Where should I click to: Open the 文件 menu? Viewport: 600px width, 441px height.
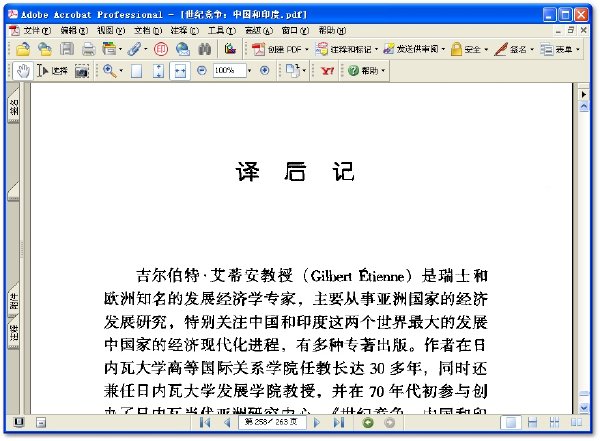[36, 30]
